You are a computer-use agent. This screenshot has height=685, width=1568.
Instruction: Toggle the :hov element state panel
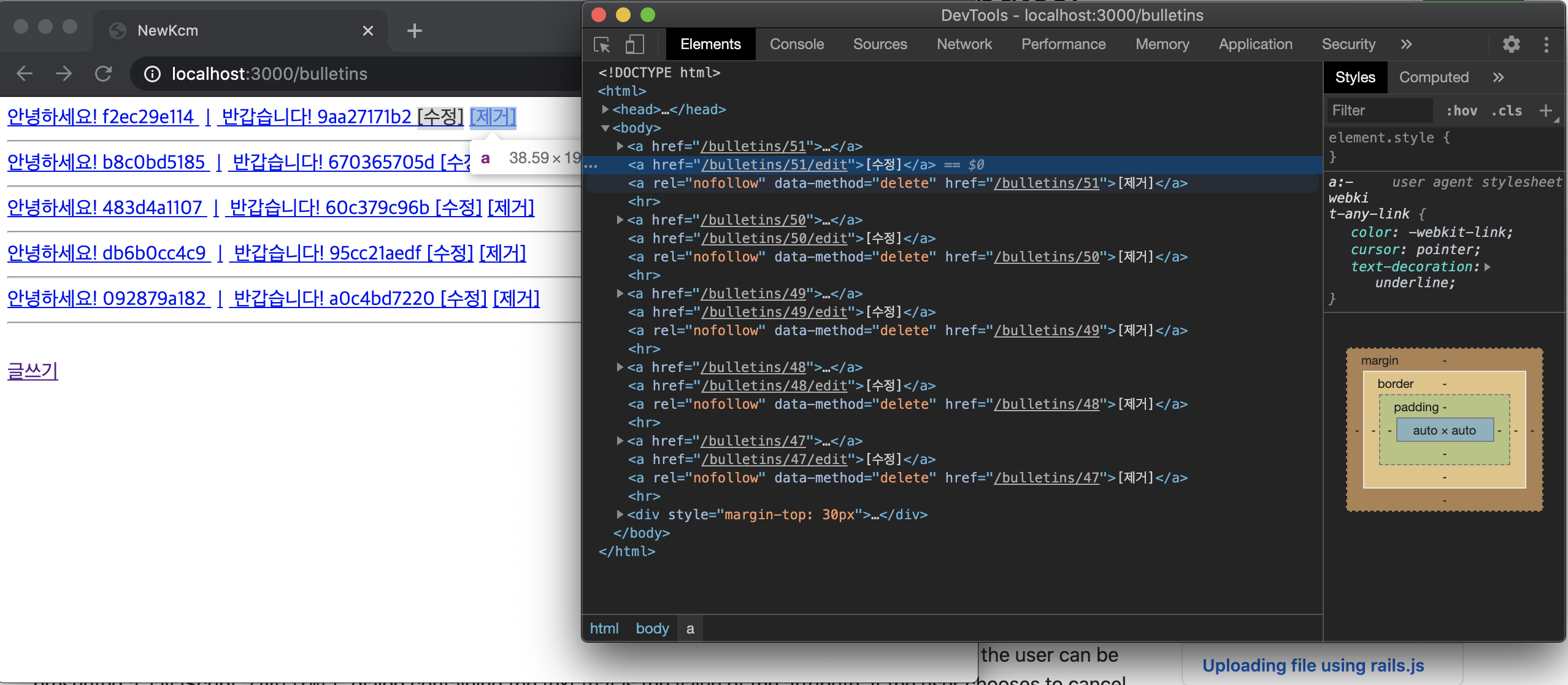(1461, 111)
